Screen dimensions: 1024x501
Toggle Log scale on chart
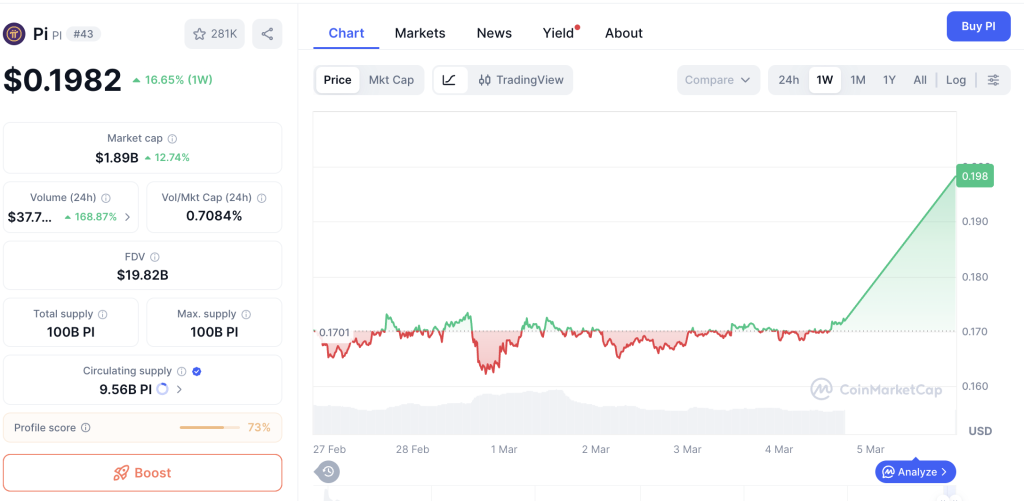955,80
